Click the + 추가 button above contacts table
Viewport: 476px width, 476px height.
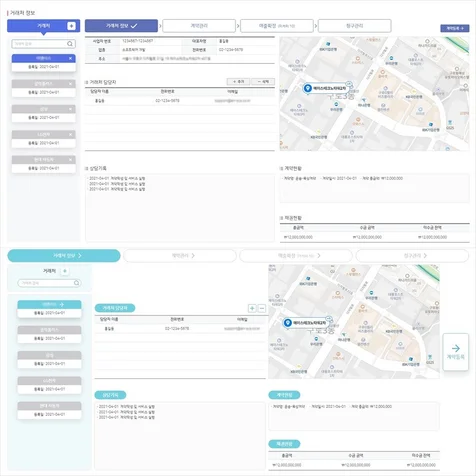(x=238, y=82)
